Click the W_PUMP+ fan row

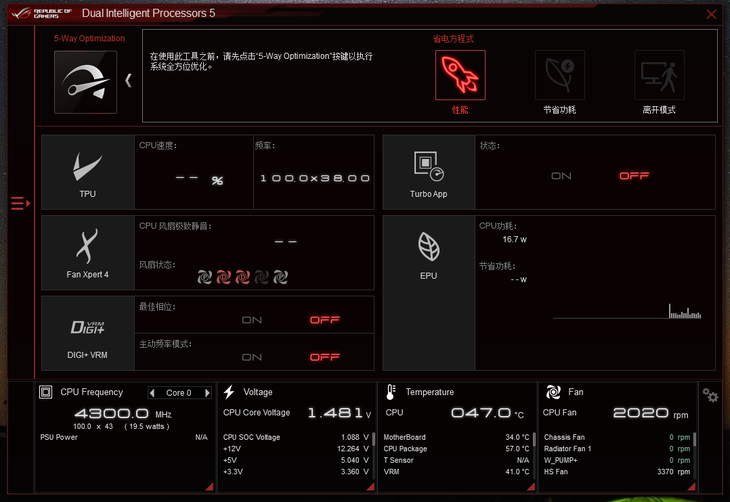617,460
